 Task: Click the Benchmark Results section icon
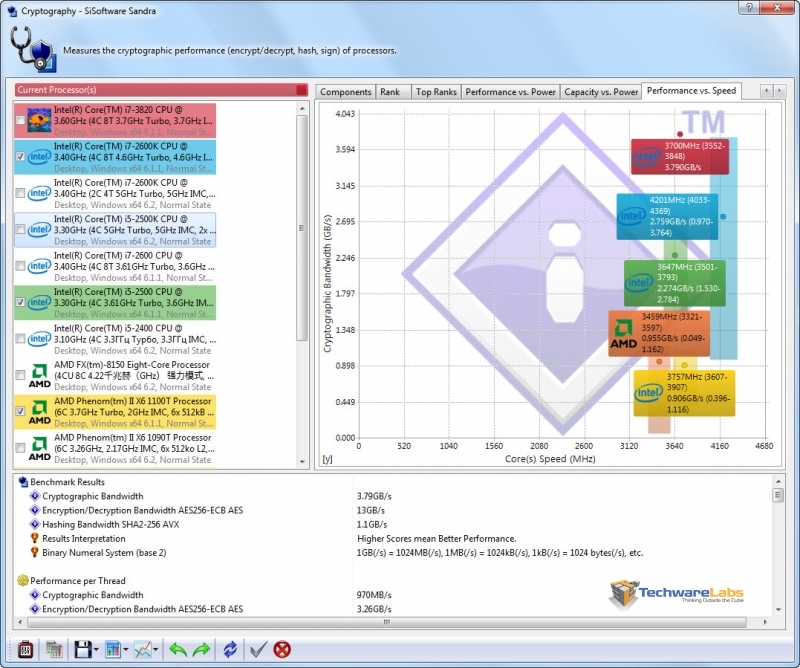click(23, 482)
